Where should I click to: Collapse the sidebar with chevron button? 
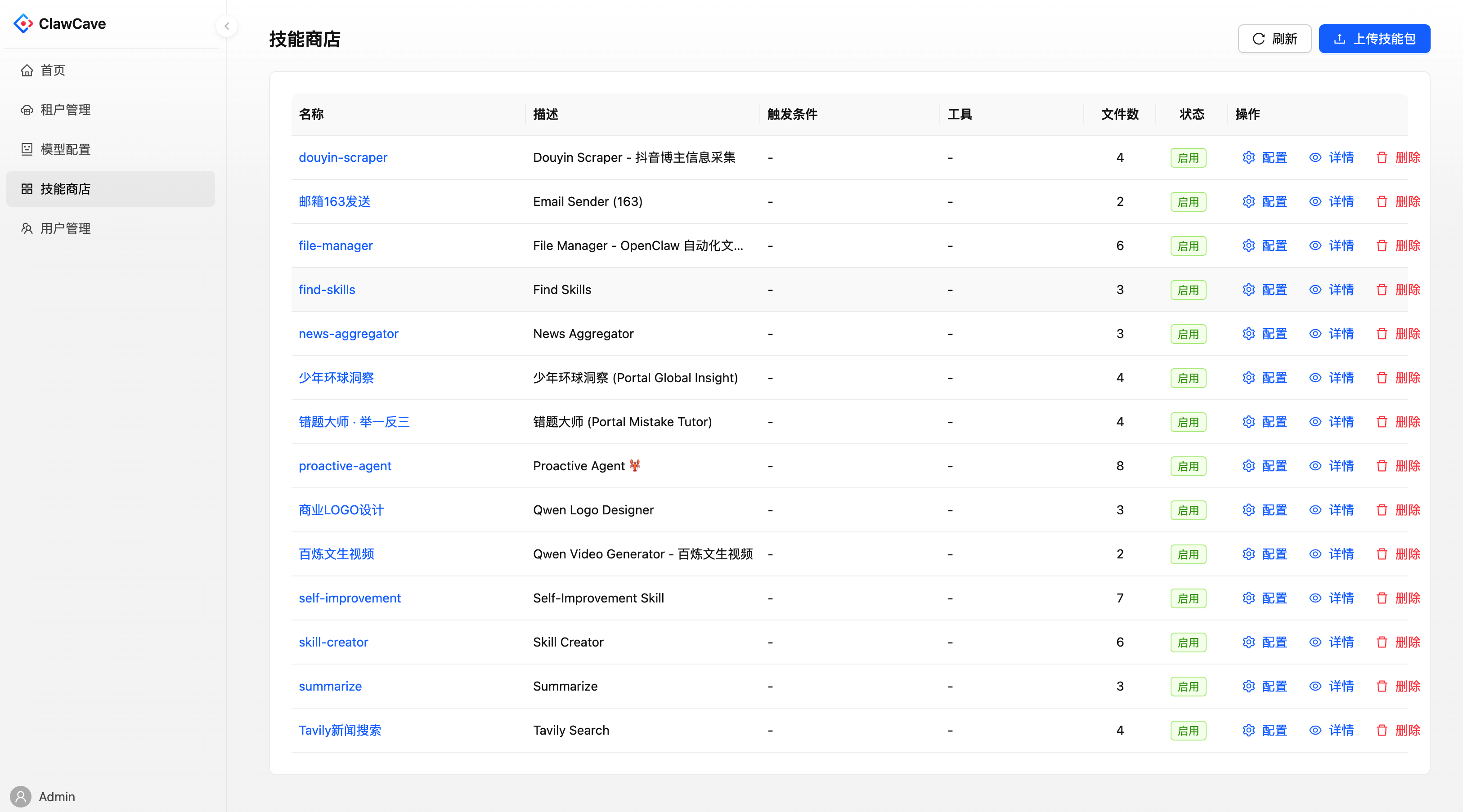[x=227, y=26]
